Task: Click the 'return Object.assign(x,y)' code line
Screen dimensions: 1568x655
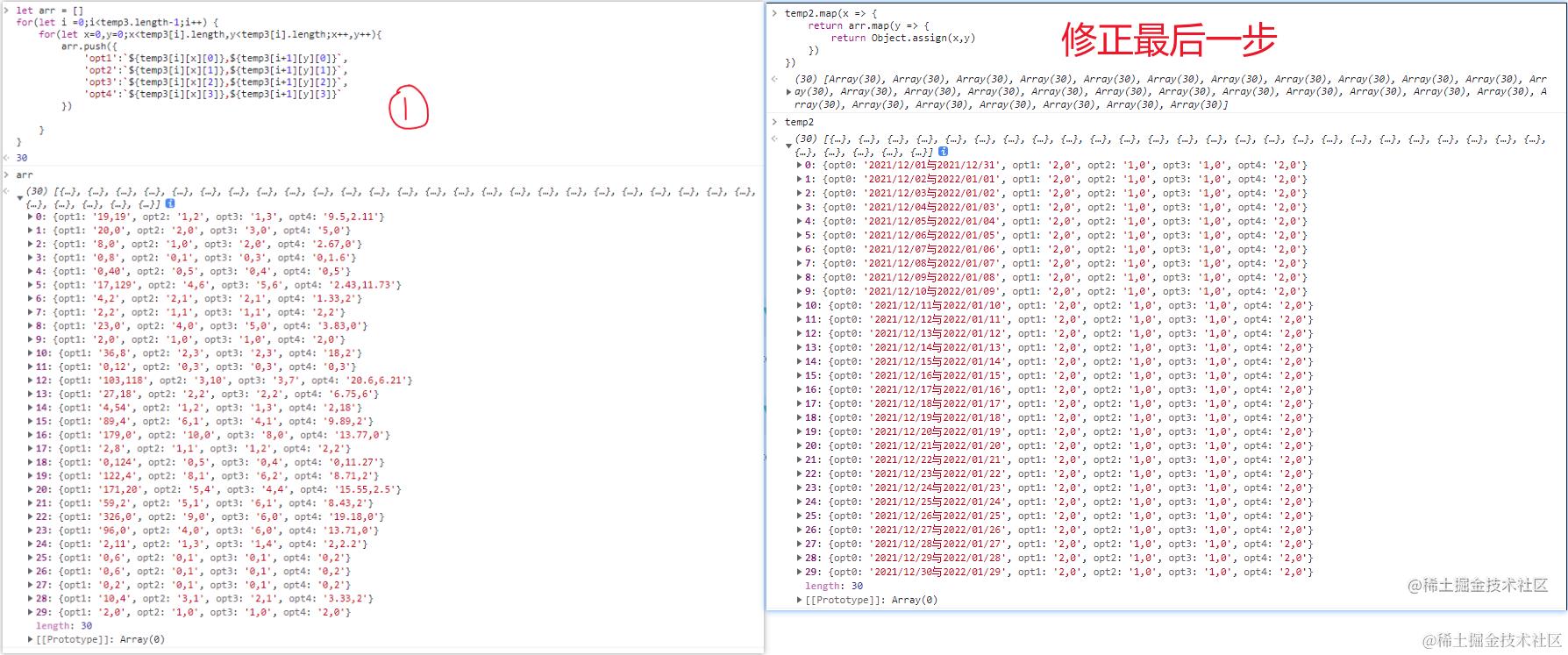Action: click(x=902, y=38)
